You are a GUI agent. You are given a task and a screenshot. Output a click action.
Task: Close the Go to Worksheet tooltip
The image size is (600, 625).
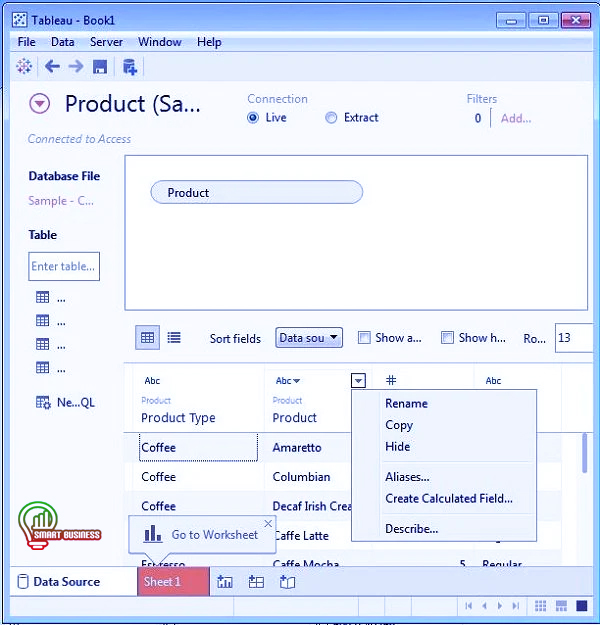[x=268, y=523]
